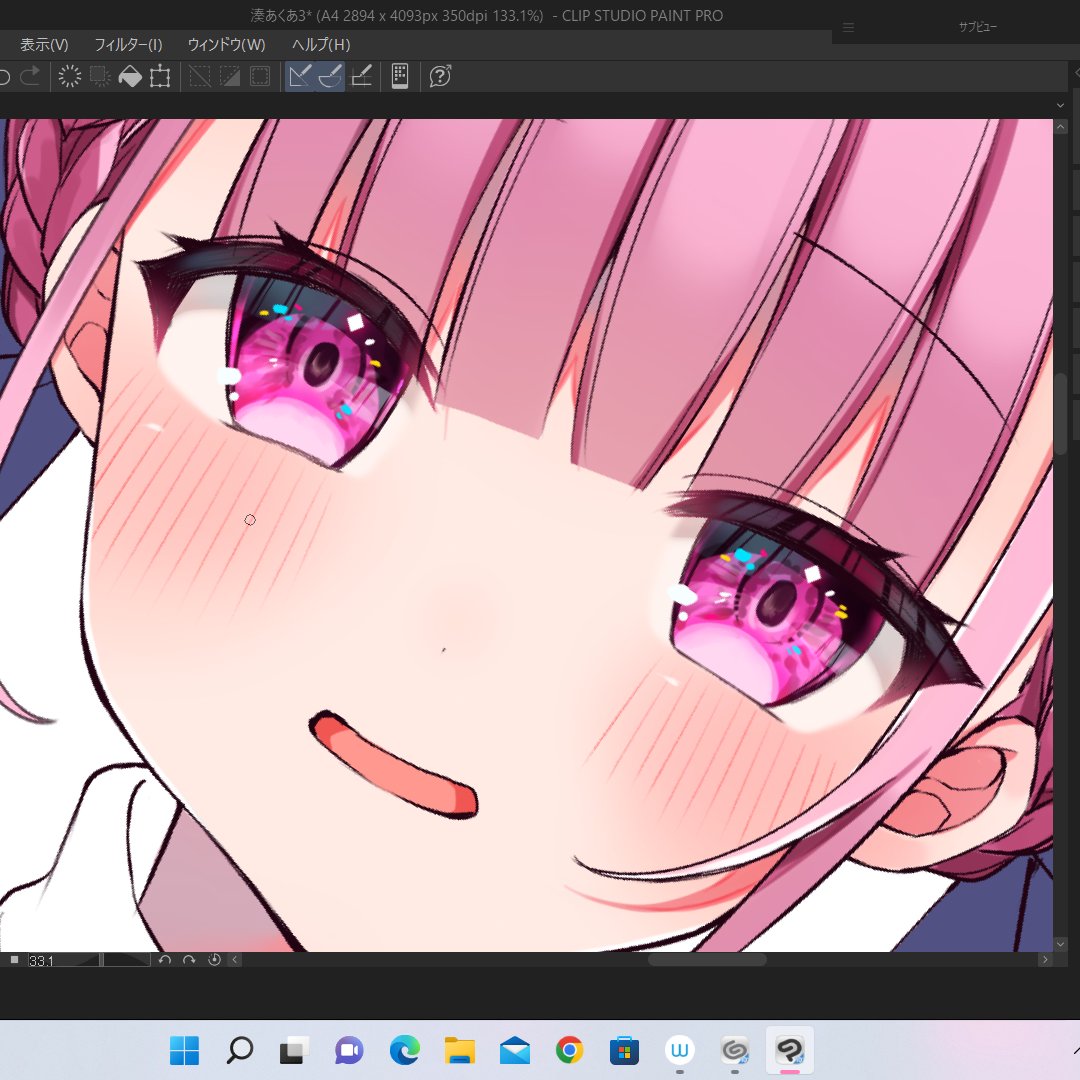This screenshot has height=1080, width=1080.
Task: Open the Mail app from taskbar
Action: coord(515,1051)
